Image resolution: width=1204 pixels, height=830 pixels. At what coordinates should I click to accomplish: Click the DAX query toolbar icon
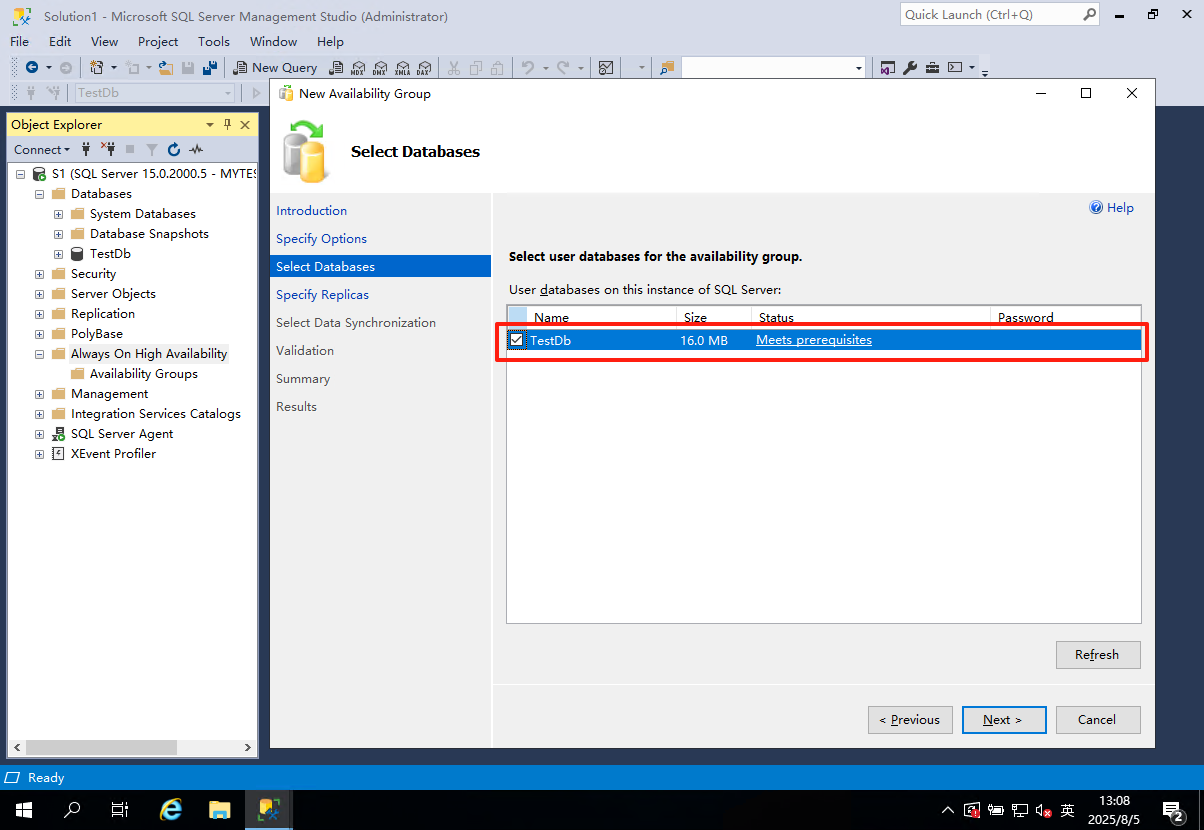pyautogui.click(x=423, y=68)
